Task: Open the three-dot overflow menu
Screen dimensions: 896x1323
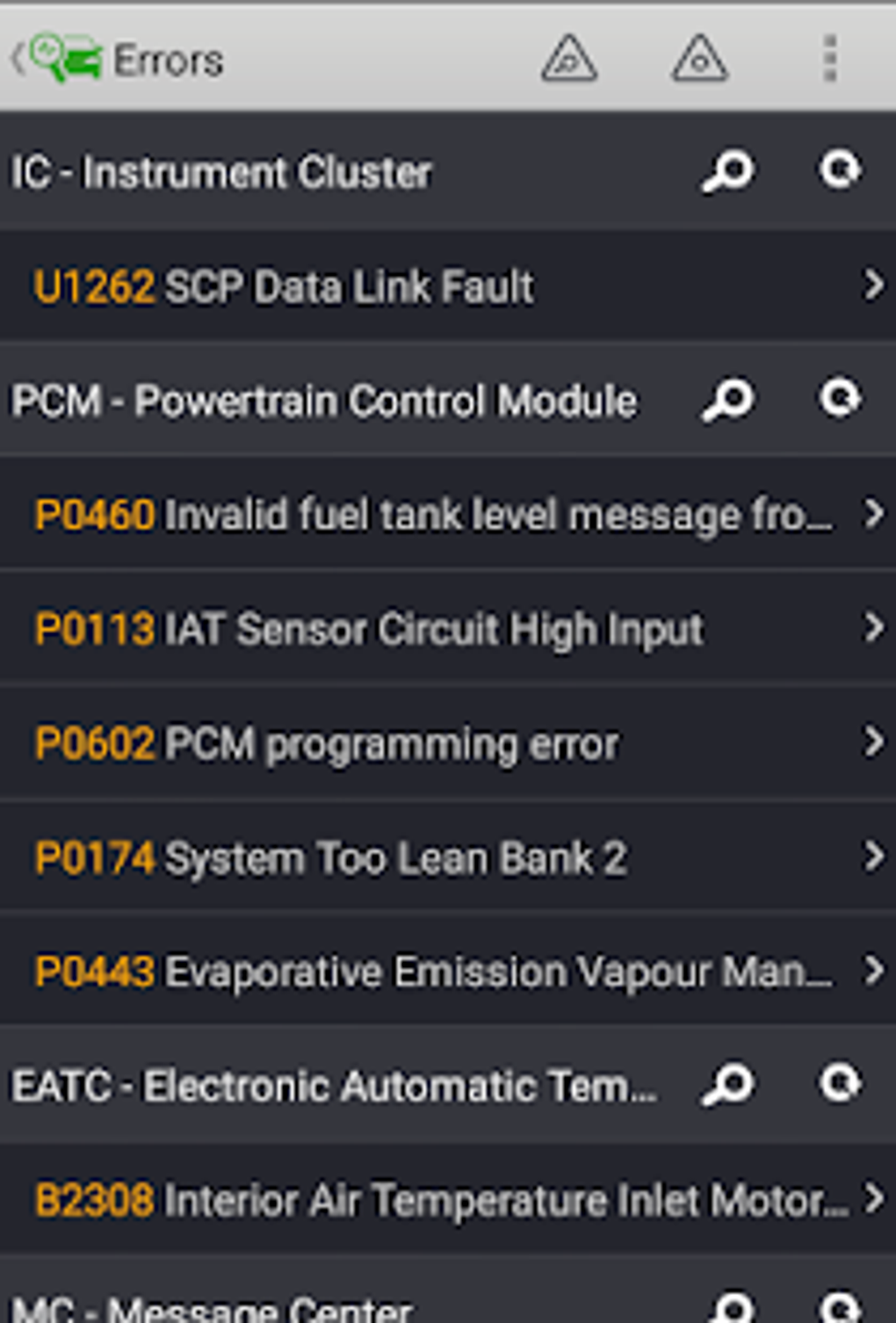Action: click(829, 60)
